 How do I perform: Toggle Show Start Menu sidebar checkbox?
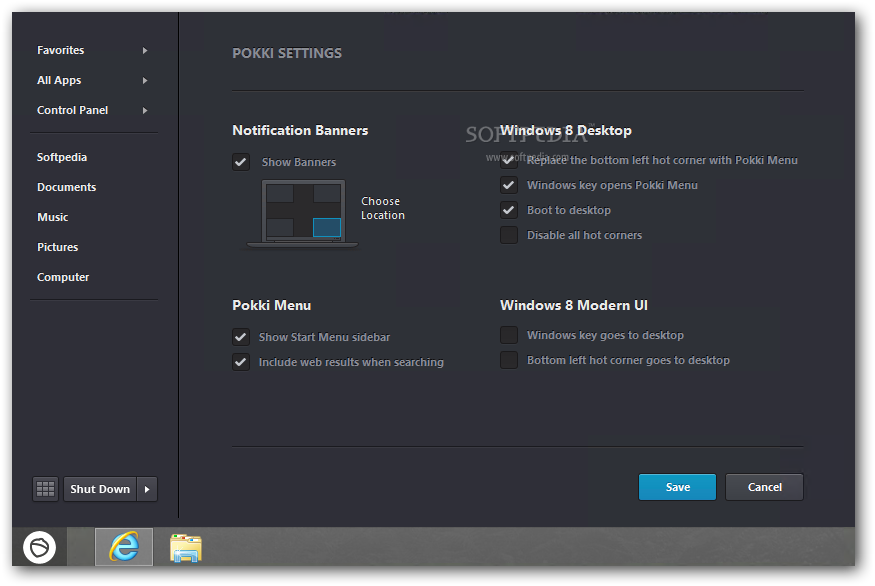(x=241, y=337)
